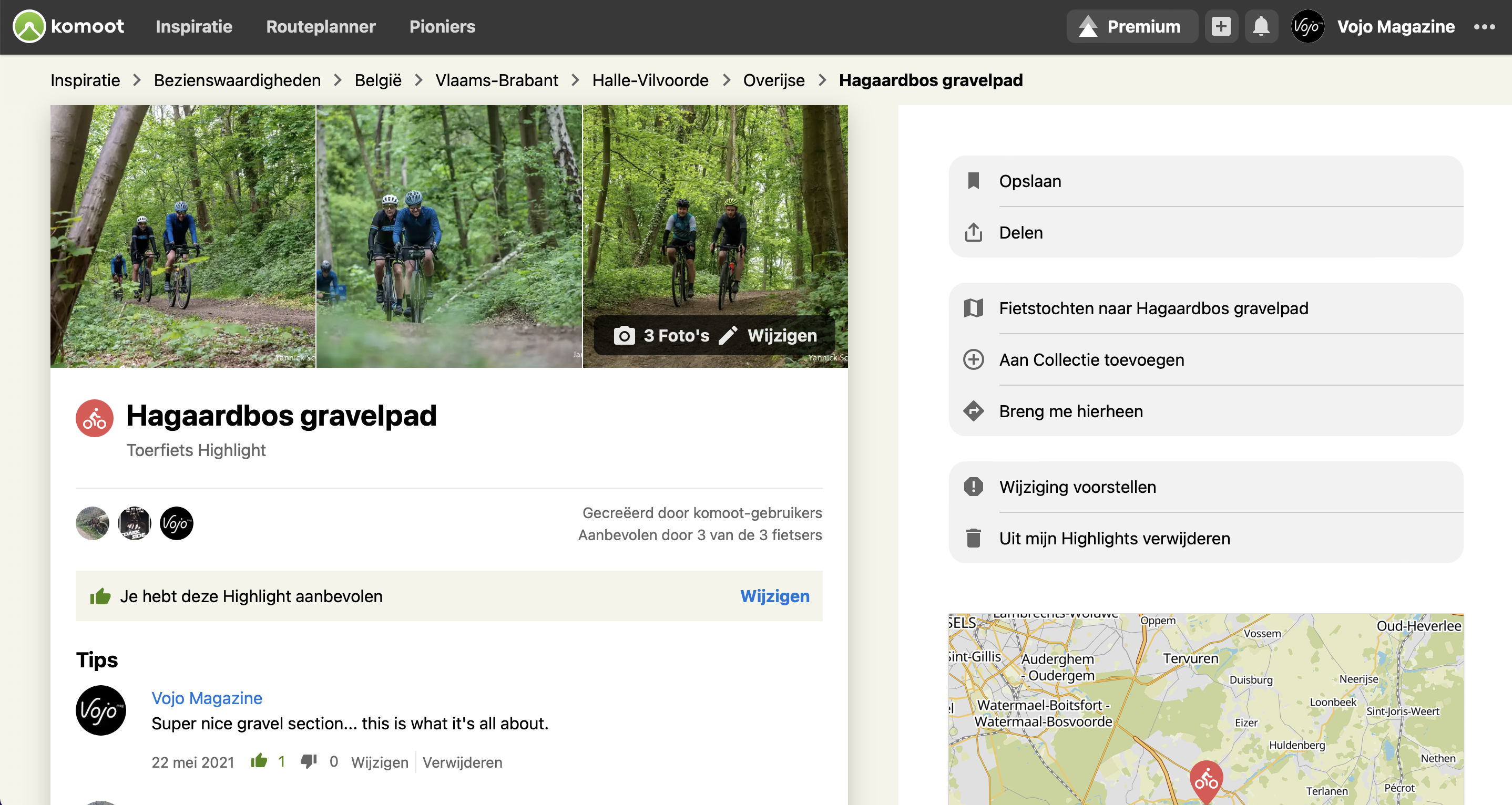The image size is (1512, 805).
Task: Open first forest cycling photo
Action: click(x=182, y=236)
